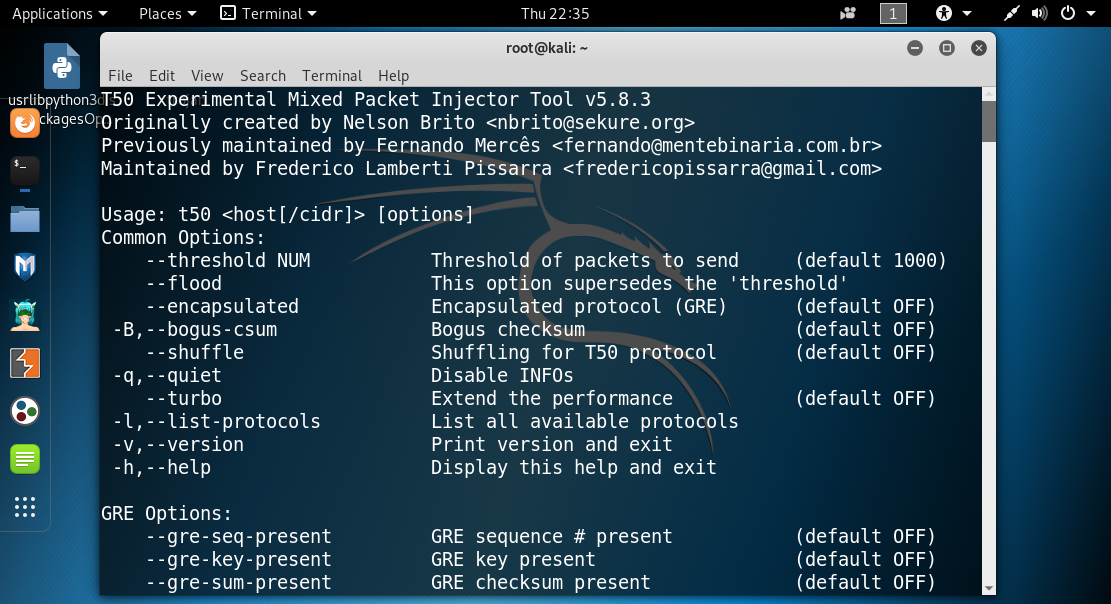
Task: Open the Python file desktop icon
Action: (x=62, y=67)
